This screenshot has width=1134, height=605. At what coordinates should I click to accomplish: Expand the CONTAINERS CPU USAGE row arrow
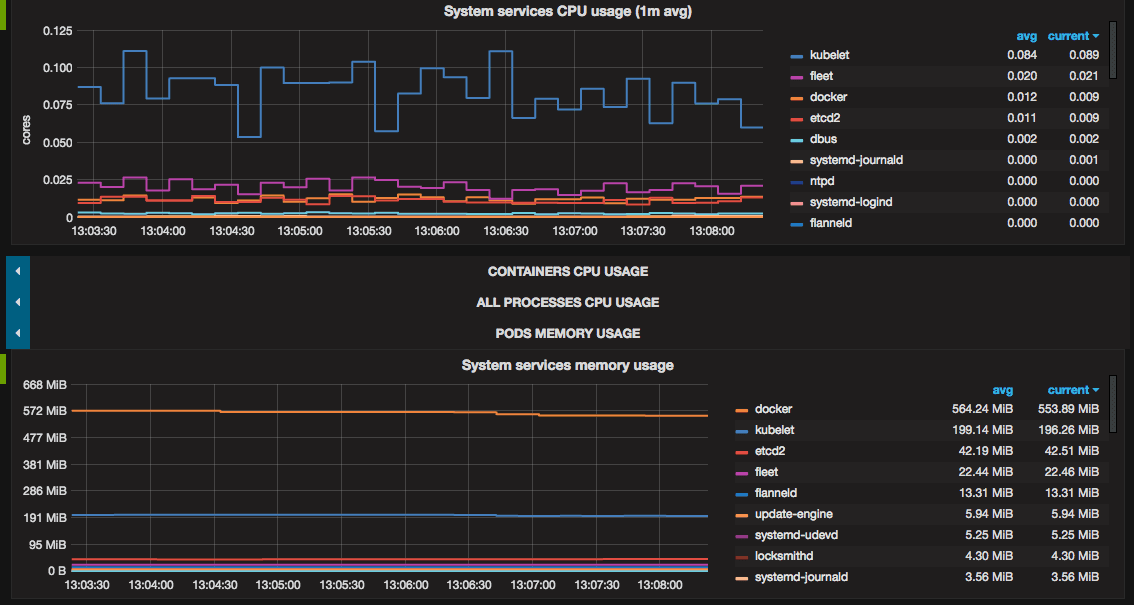coord(17,270)
